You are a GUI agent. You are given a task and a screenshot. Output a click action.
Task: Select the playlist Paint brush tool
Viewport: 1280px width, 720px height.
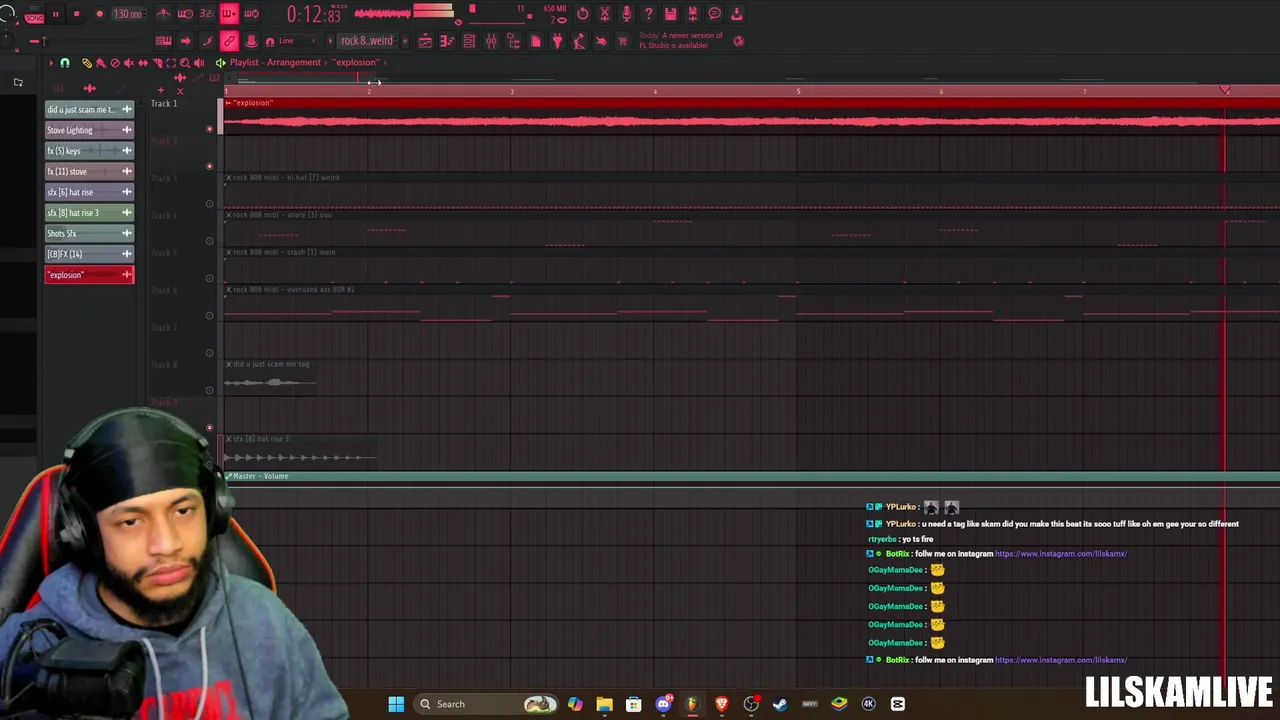pyautogui.click(x=100, y=63)
